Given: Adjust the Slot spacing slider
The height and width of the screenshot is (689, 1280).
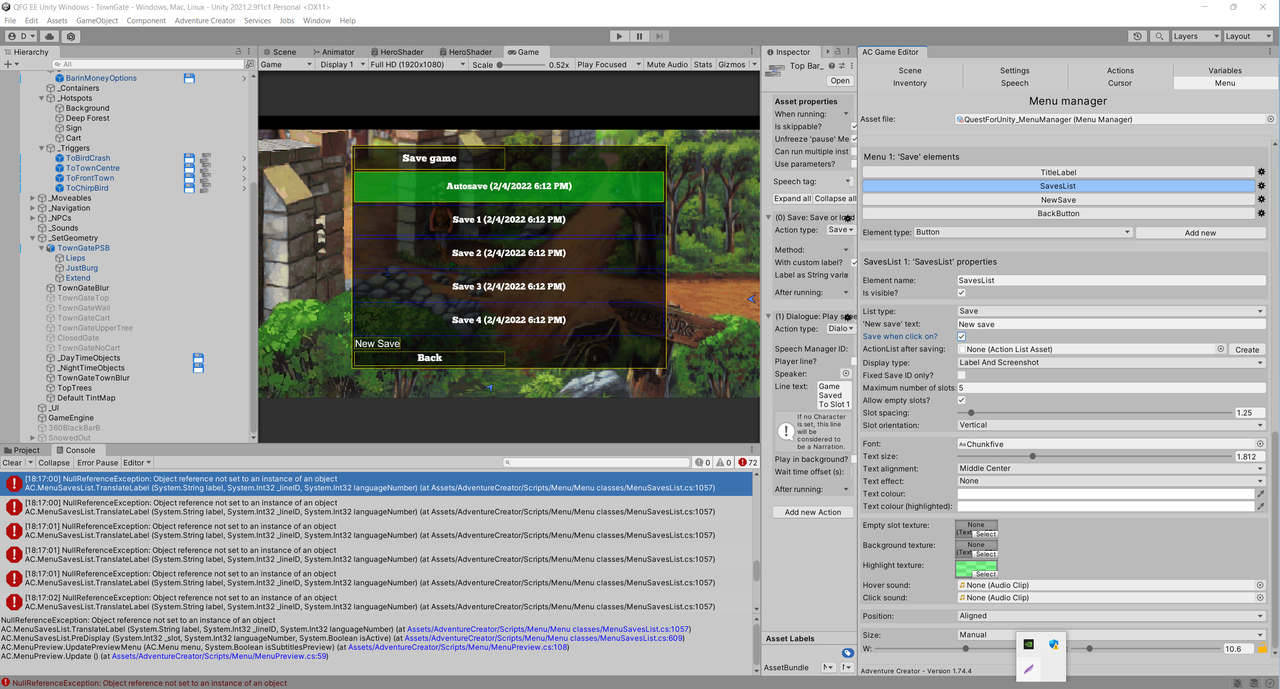Looking at the screenshot, I should 1095,412.
